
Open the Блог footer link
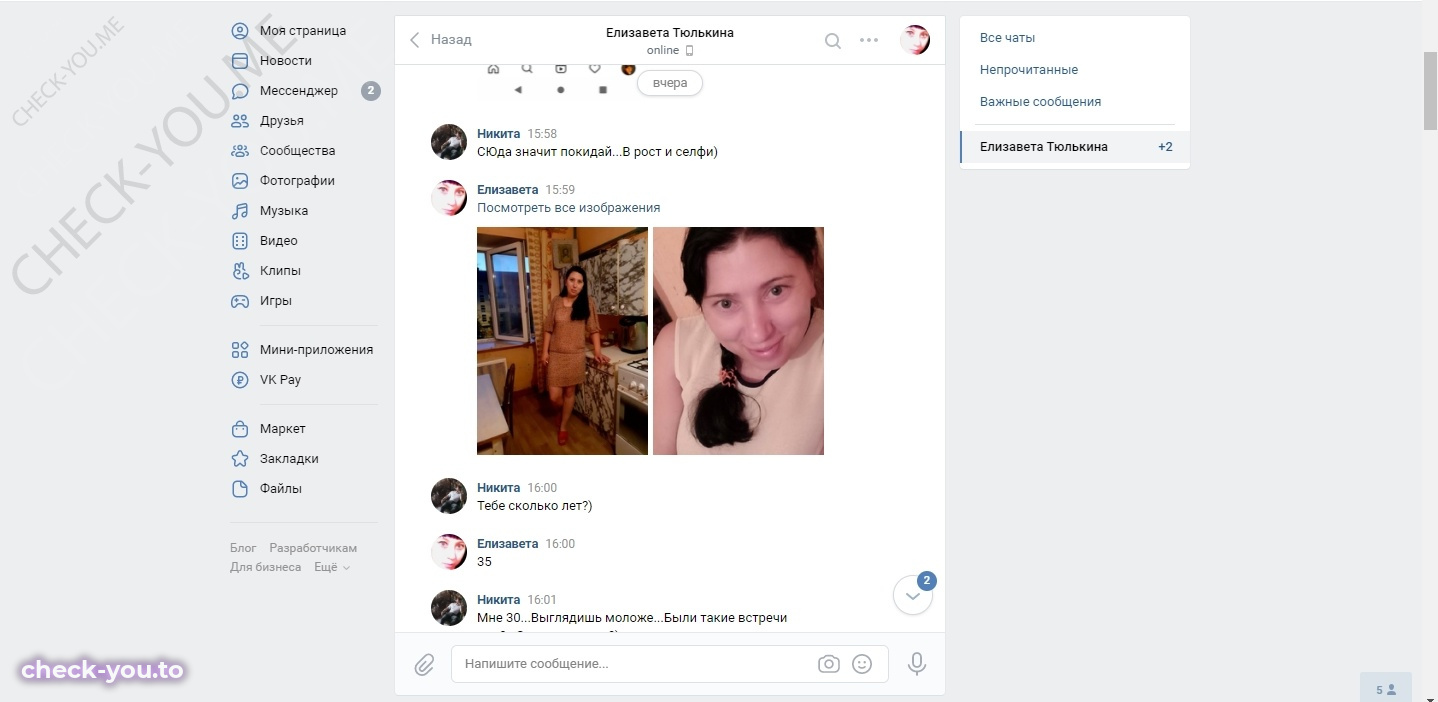click(243, 548)
